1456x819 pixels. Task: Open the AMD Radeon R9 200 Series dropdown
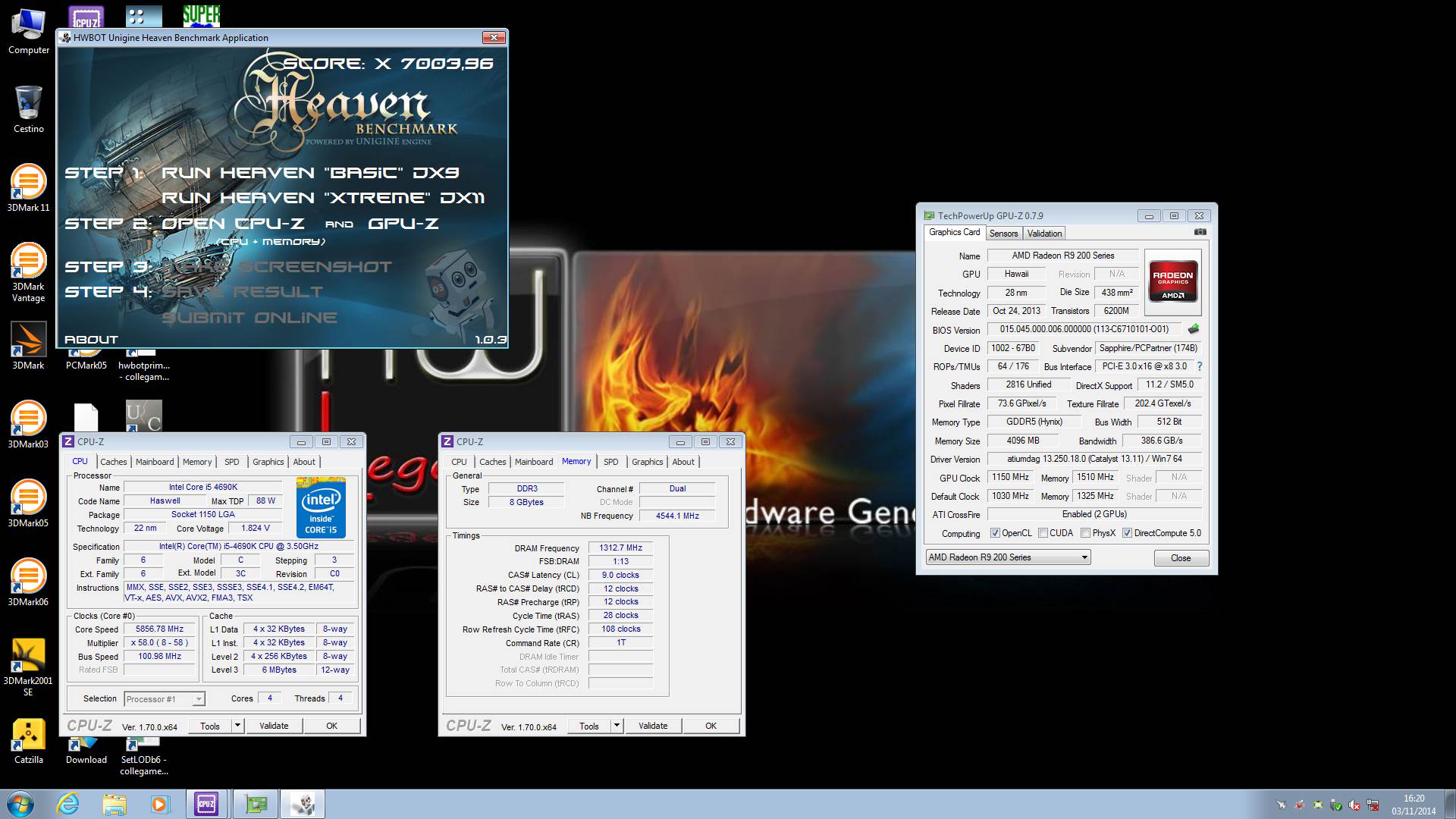1008,557
